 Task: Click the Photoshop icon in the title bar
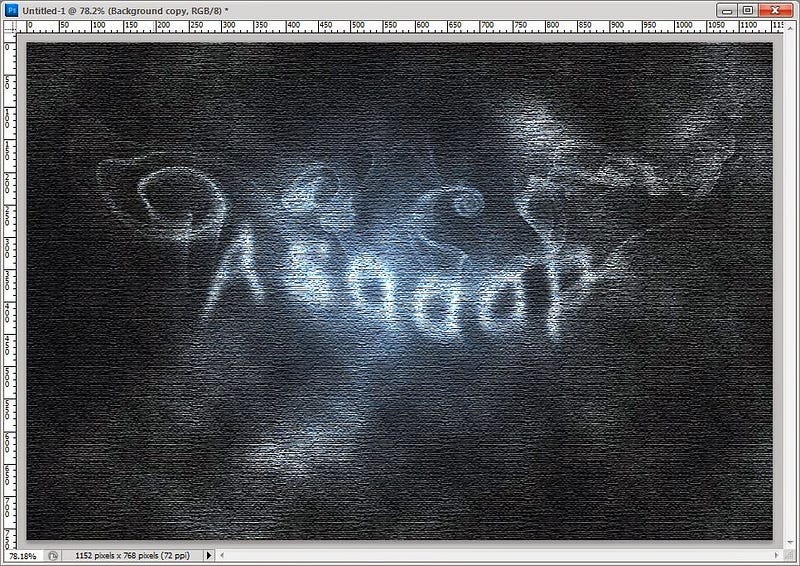tap(11, 10)
